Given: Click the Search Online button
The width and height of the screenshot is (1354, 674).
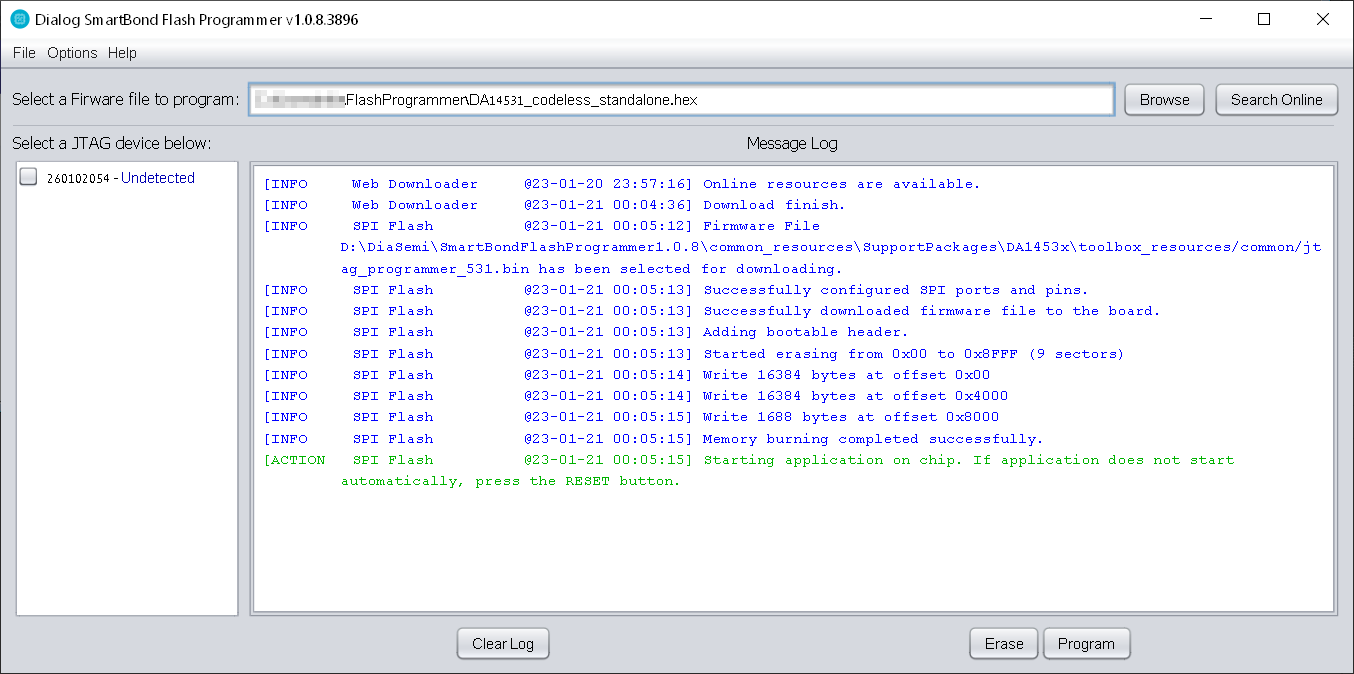Looking at the screenshot, I should (1277, 100).
